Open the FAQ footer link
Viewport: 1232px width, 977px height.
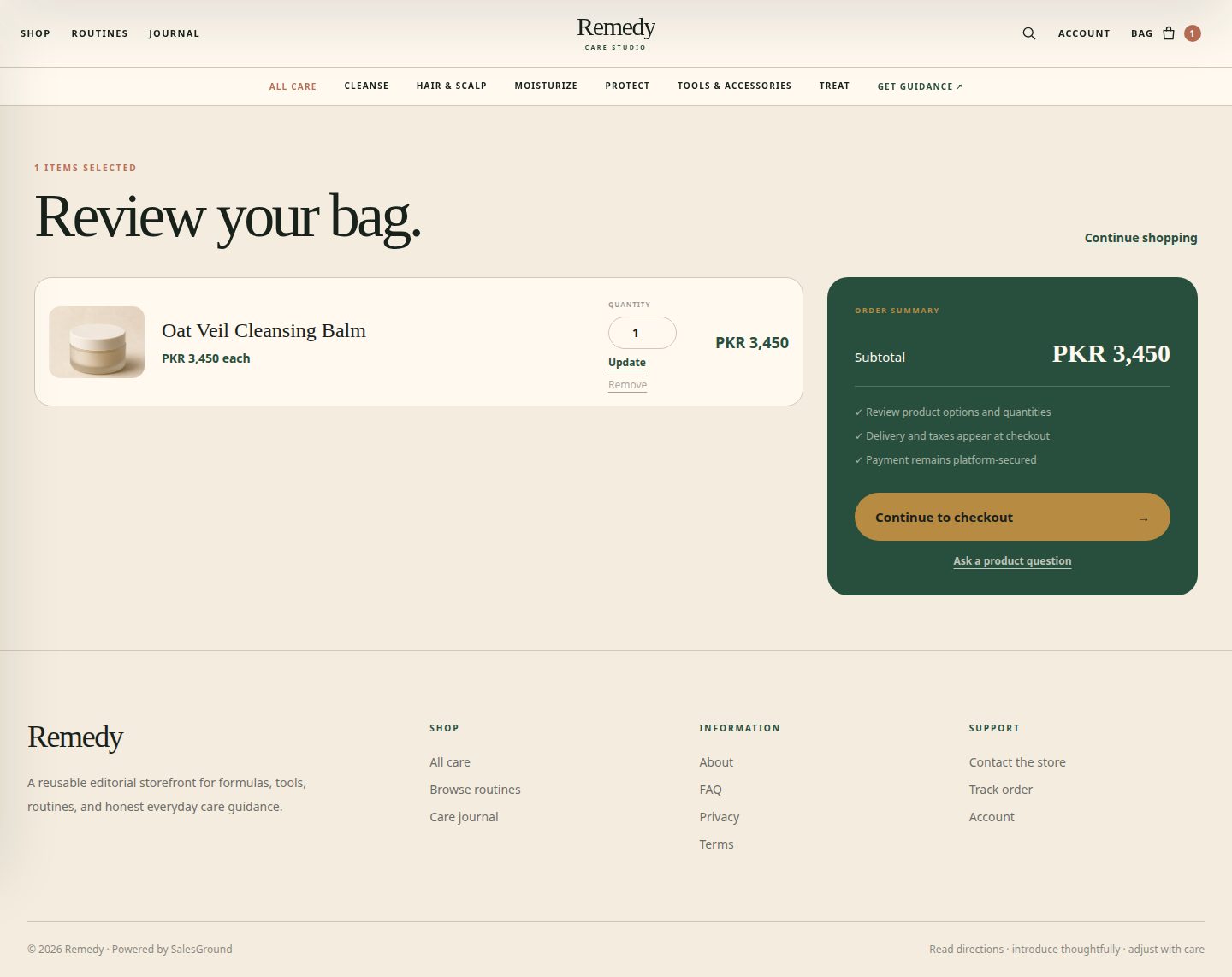710,790
